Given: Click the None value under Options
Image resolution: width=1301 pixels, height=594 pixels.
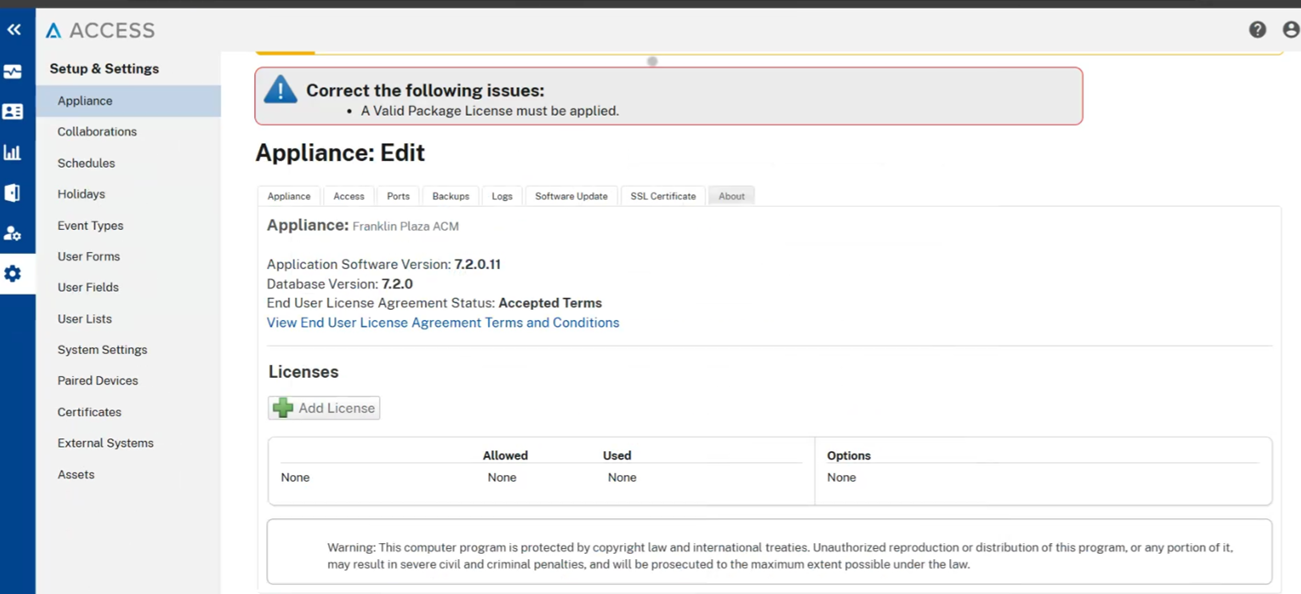Looking at the screenshot, I should point(842,478).
